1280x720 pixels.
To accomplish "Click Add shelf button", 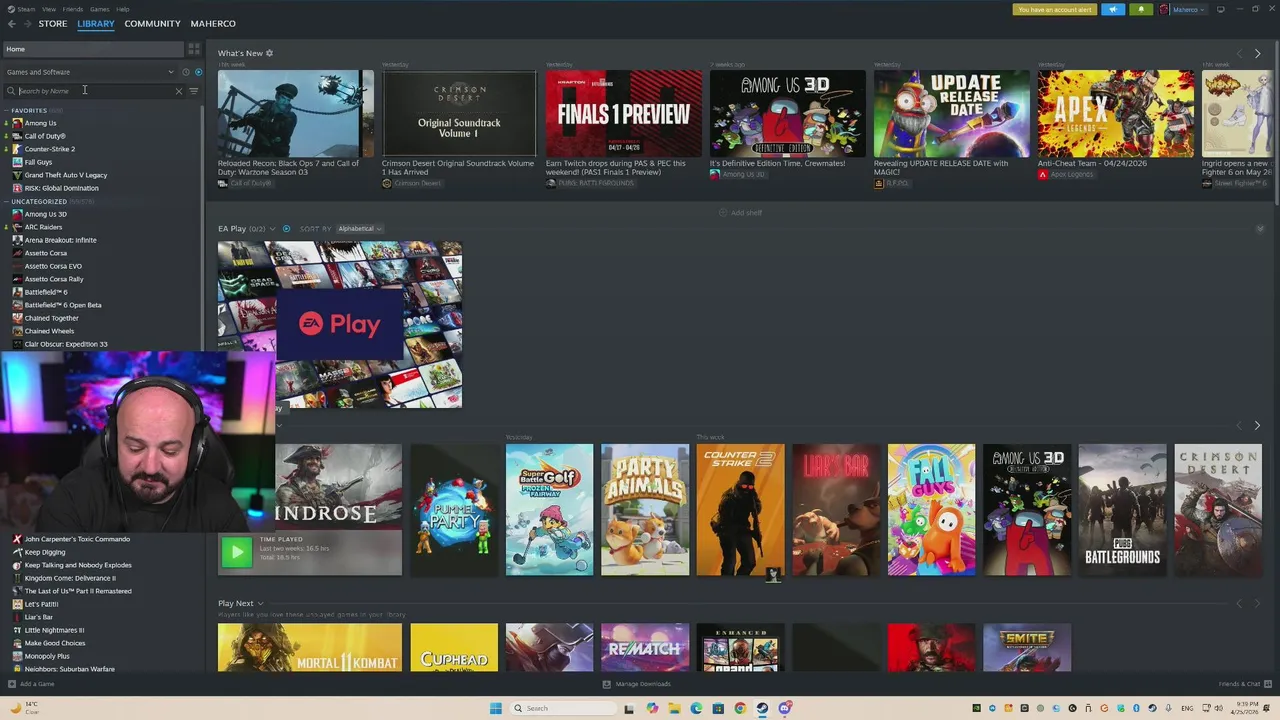I will [741, 213].
